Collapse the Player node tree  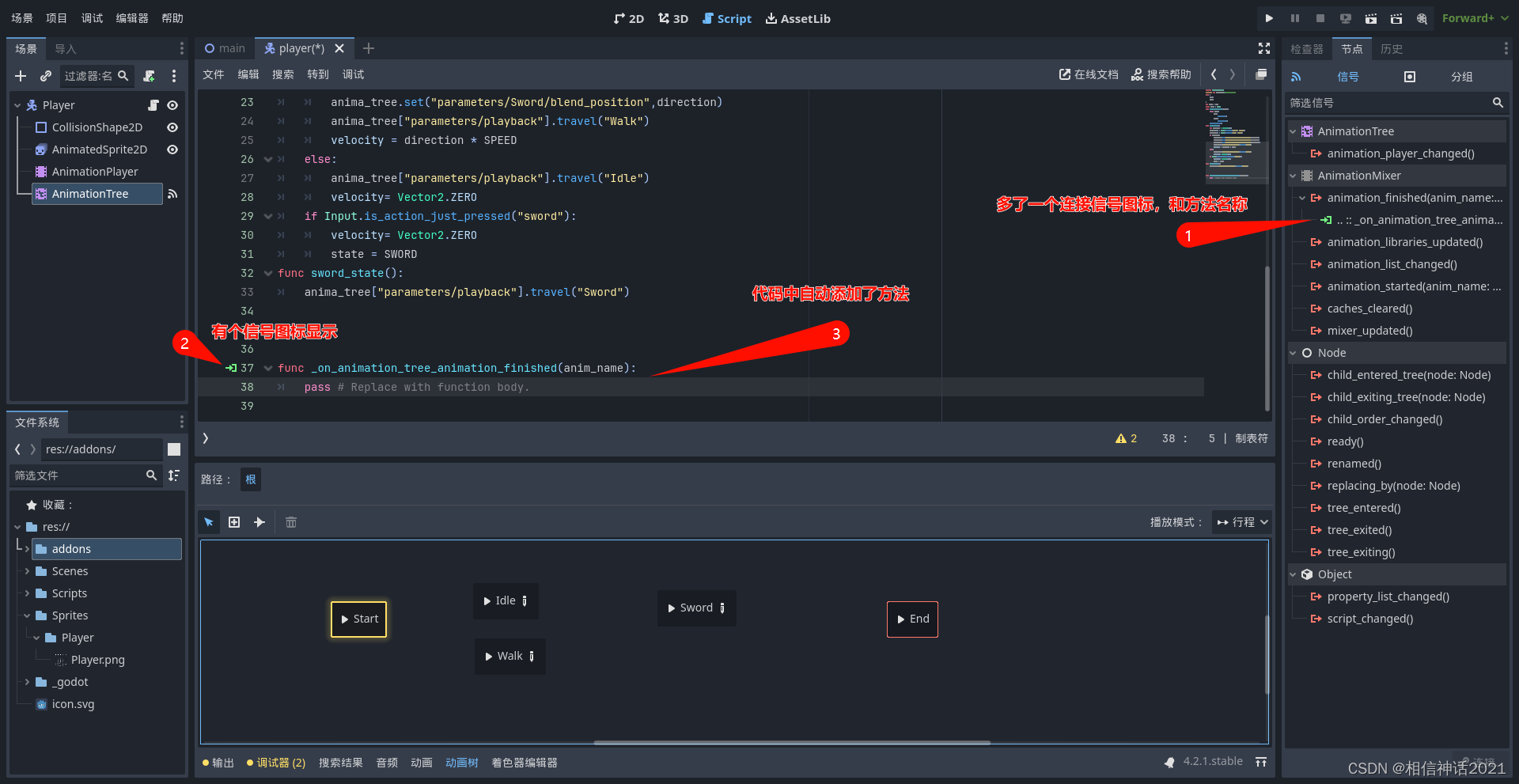pos(17,105)
